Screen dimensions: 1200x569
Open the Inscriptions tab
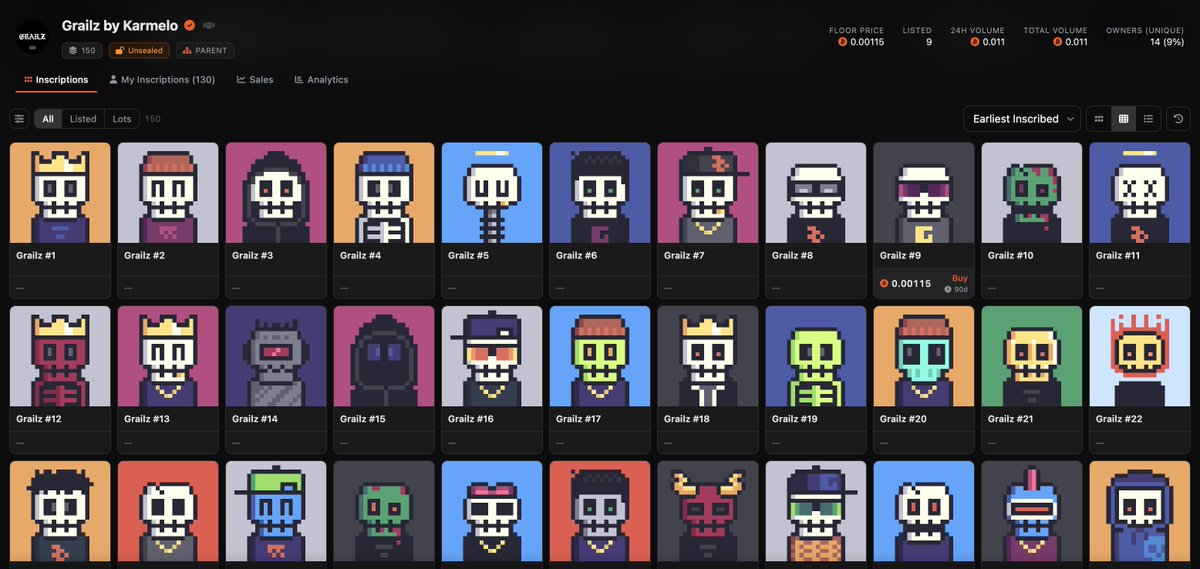point(55,80)
